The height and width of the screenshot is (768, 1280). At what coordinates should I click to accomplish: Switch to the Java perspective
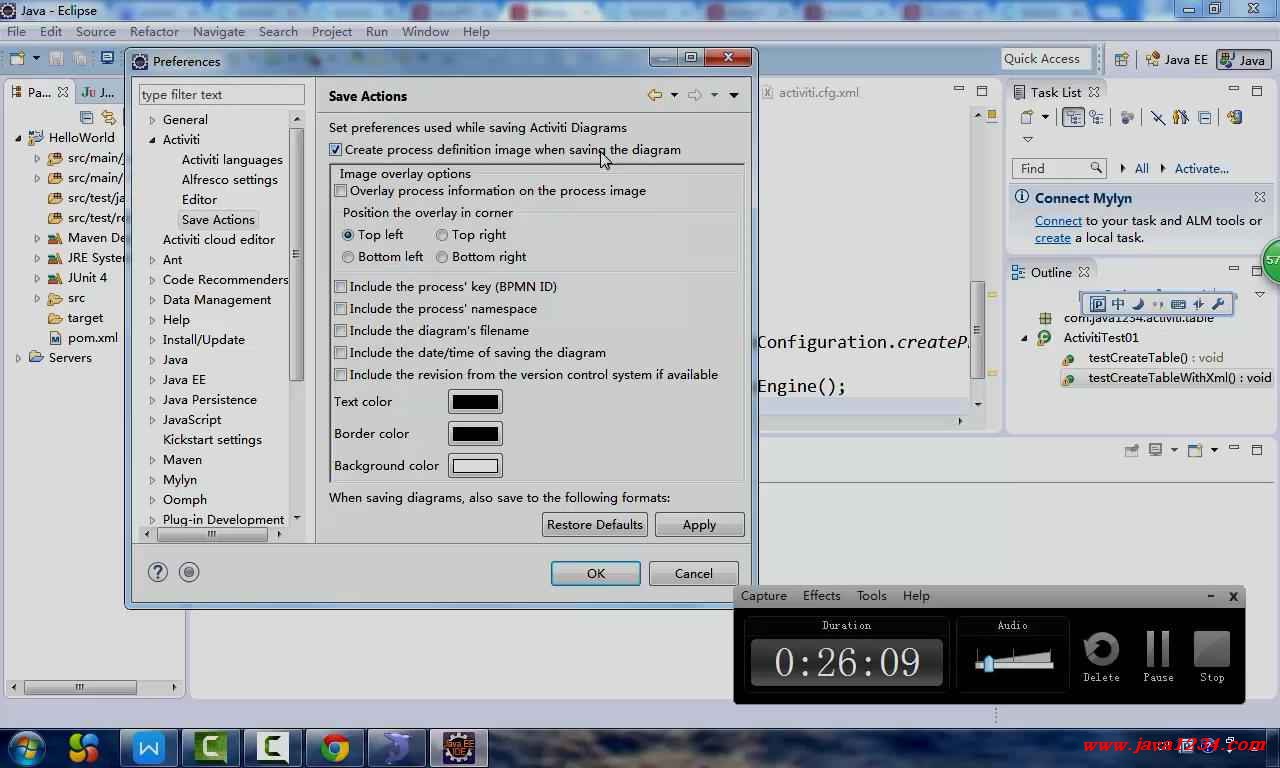point(1243,59)
